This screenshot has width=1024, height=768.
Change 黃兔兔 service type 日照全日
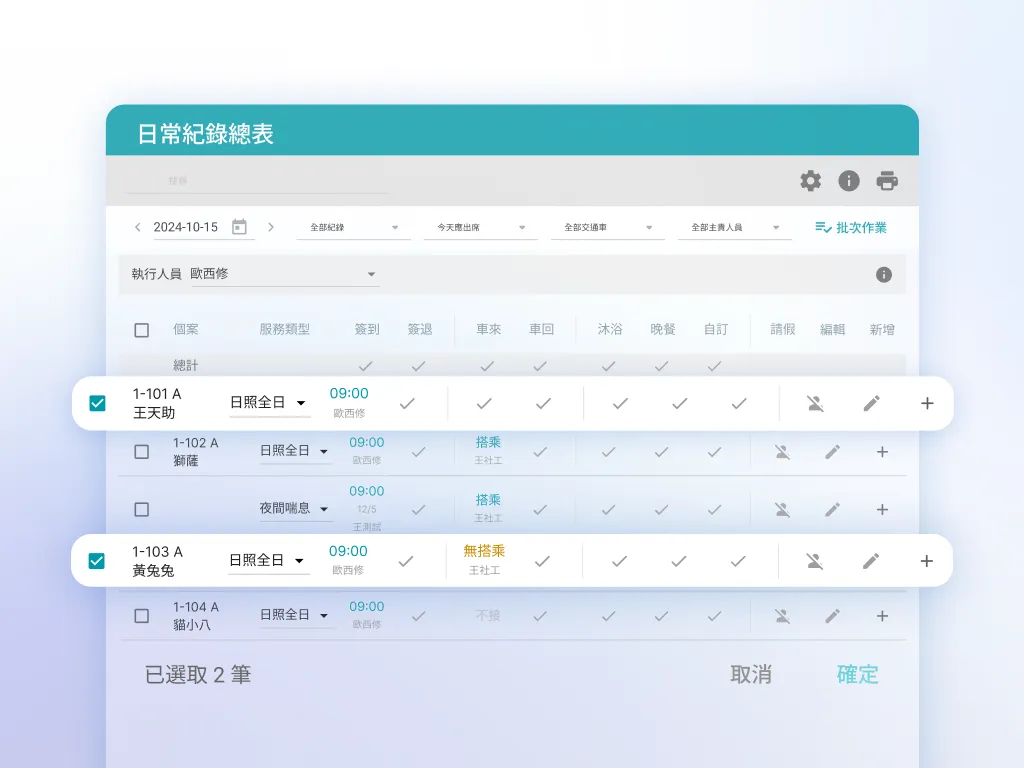[268, 560]
